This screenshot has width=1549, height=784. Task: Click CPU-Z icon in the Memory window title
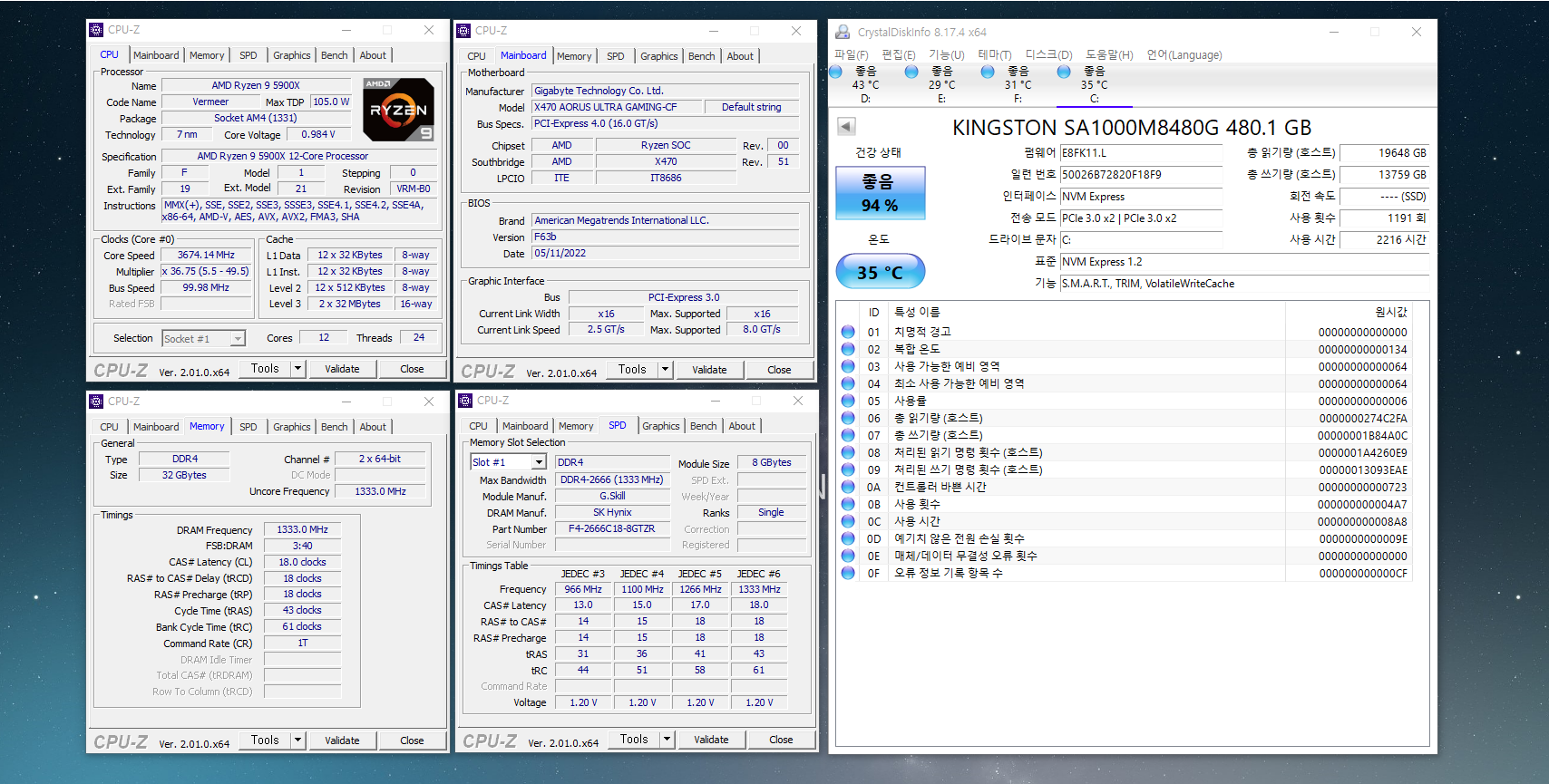pyautogui.click(x=96, y=402)
